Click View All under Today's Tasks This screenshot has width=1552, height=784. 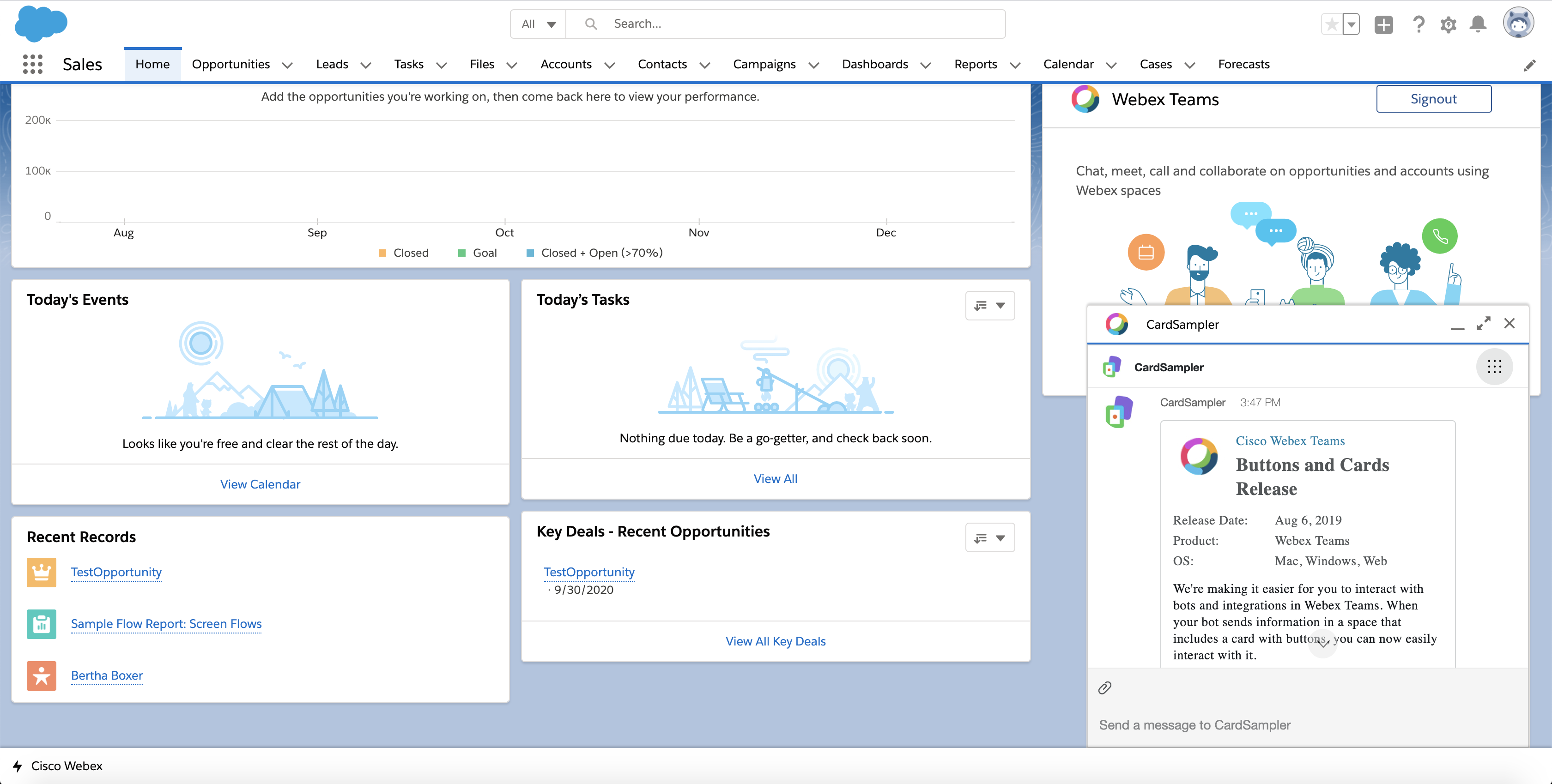tap(776, 479)
